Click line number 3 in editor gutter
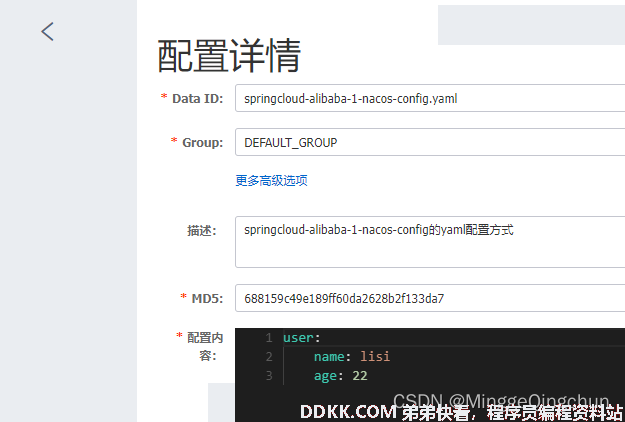 coord(269,376)
